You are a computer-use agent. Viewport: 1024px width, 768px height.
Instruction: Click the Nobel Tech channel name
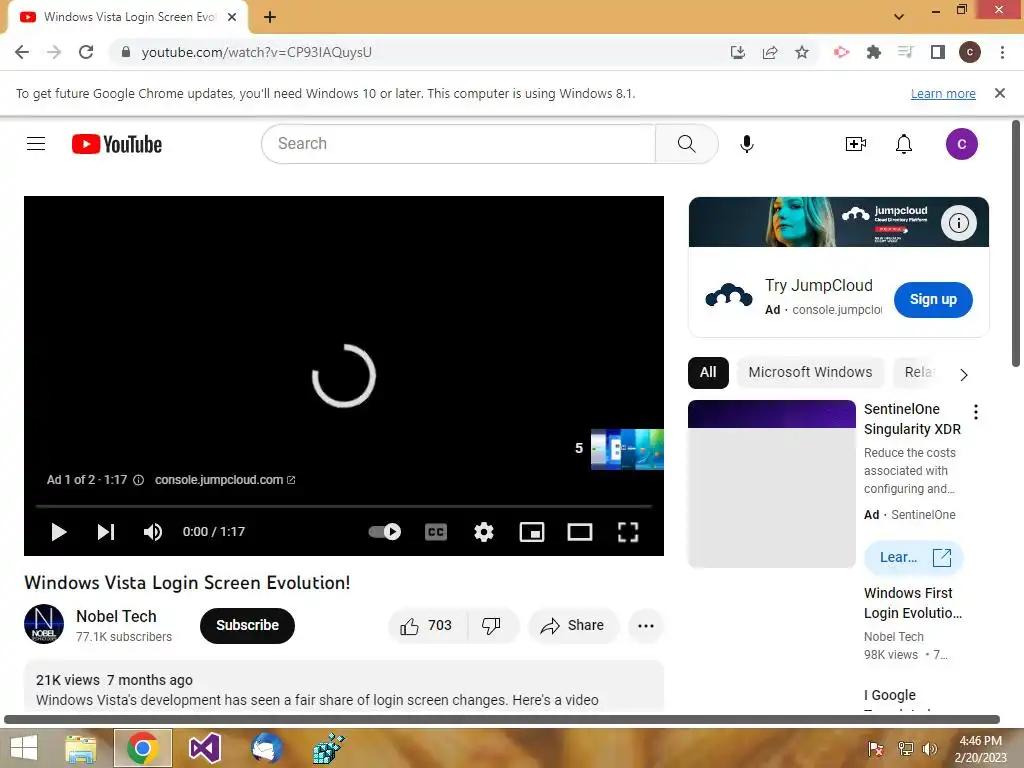[116, 616]
